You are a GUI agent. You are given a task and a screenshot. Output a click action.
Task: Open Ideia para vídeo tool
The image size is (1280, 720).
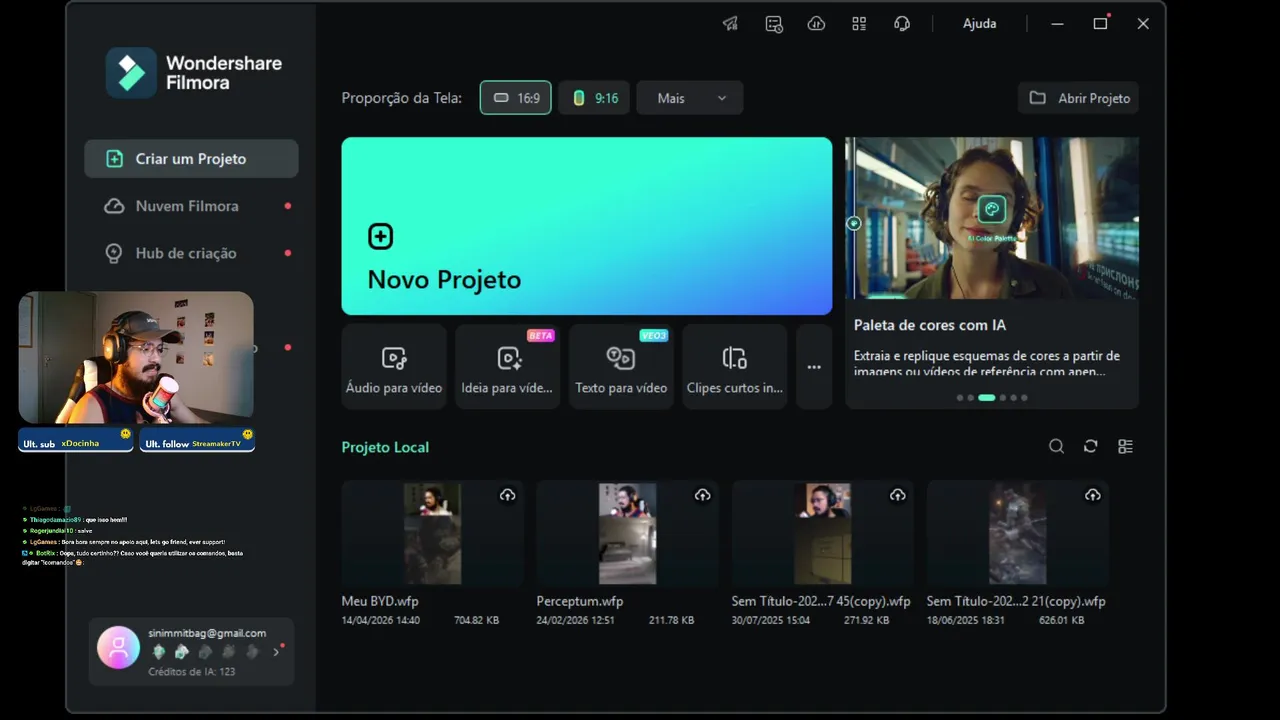click(x=507, y=366)
